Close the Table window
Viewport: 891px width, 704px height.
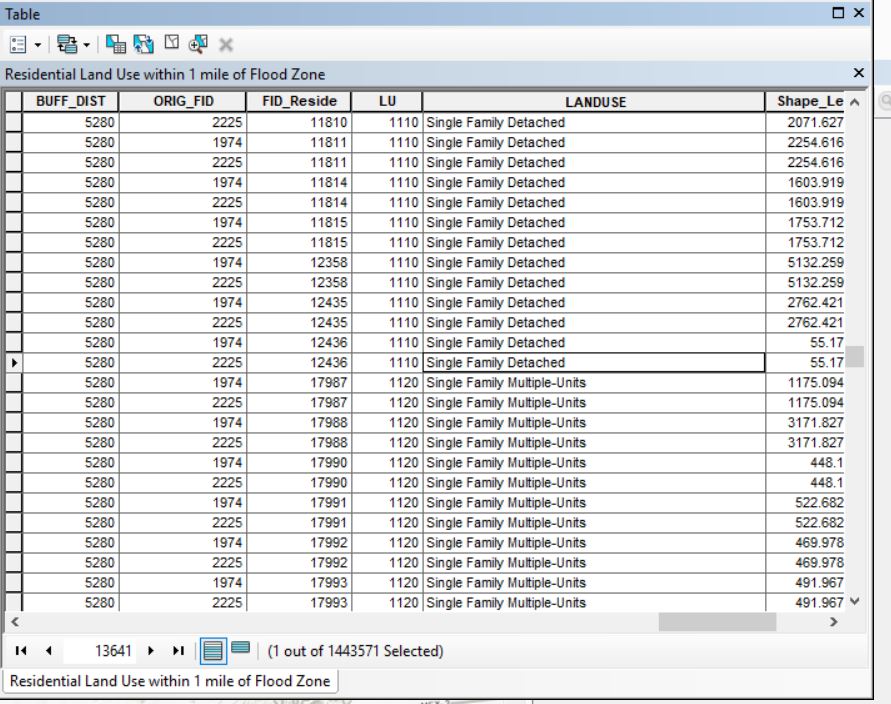859,13
